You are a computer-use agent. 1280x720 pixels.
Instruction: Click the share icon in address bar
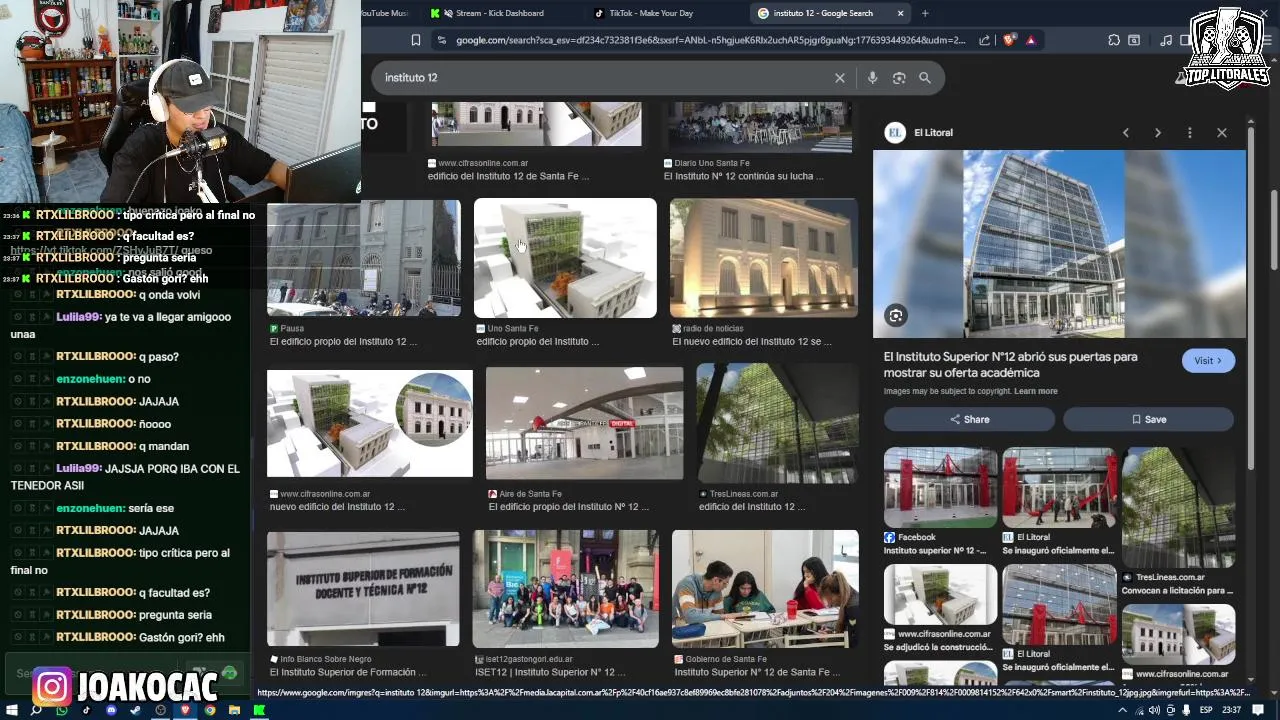(985, 40)
